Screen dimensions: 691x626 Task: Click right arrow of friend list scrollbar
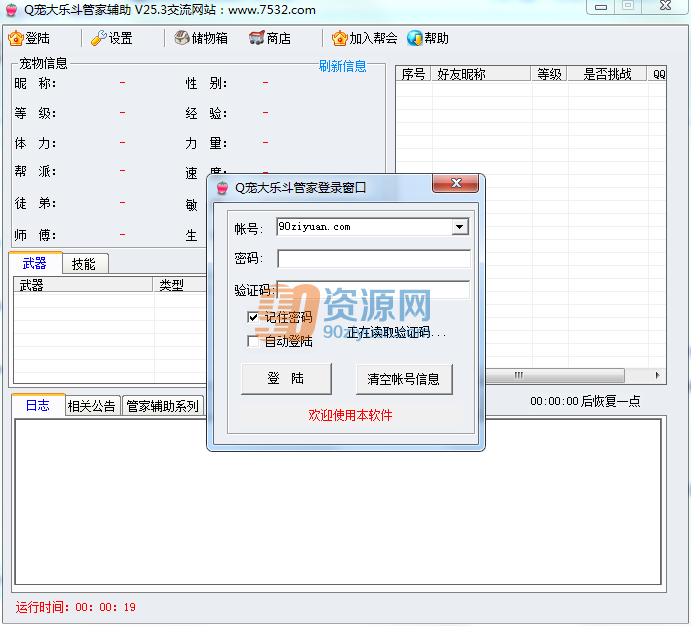(658, 376)
